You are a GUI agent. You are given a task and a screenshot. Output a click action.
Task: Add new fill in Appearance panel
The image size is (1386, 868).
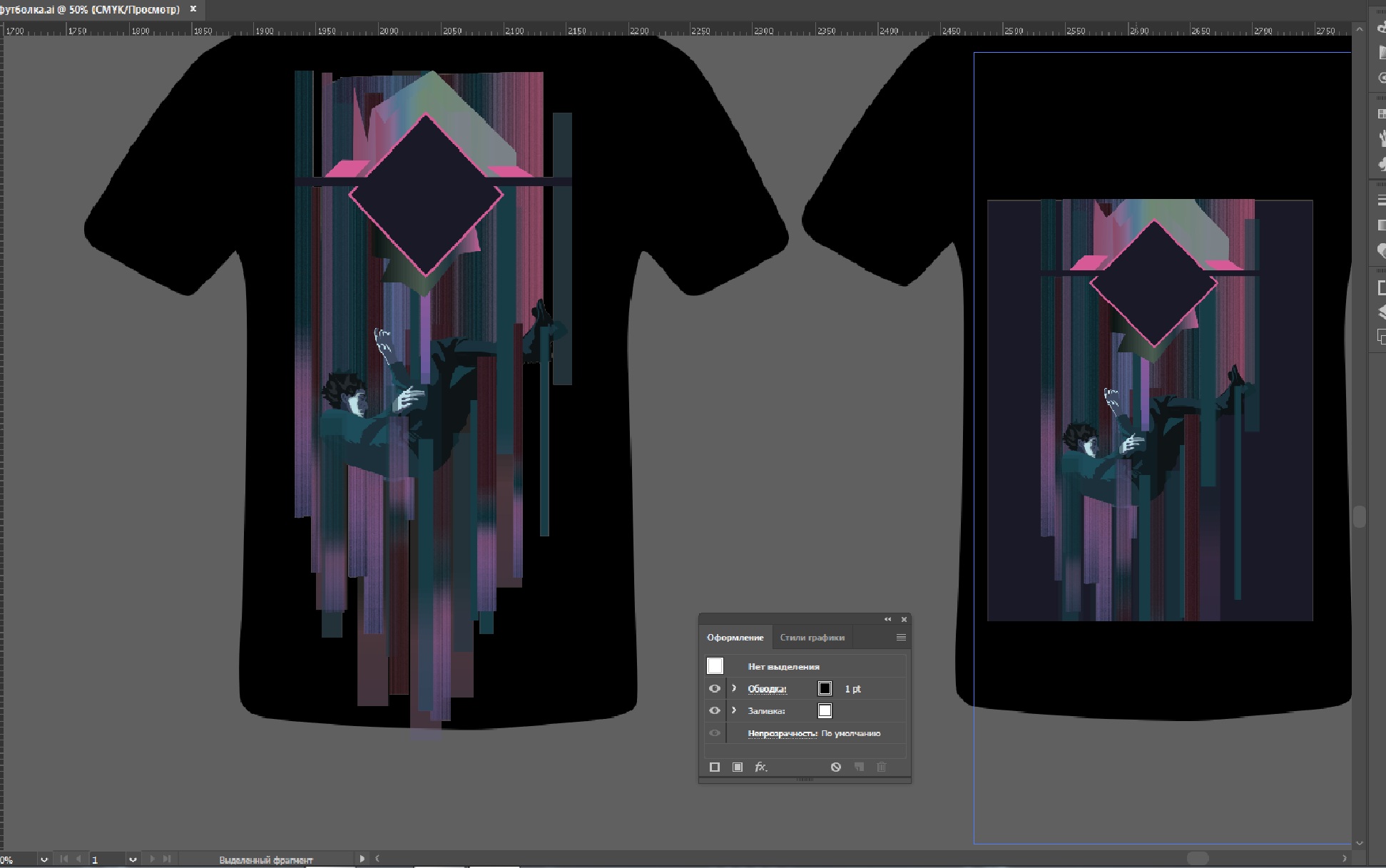tap(738, 767)
